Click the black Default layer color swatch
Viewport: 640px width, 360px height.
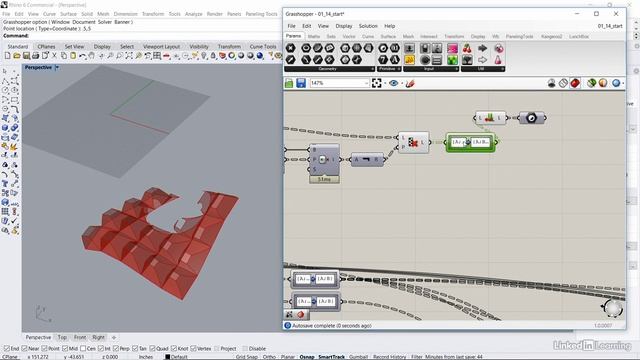[167, 357]
